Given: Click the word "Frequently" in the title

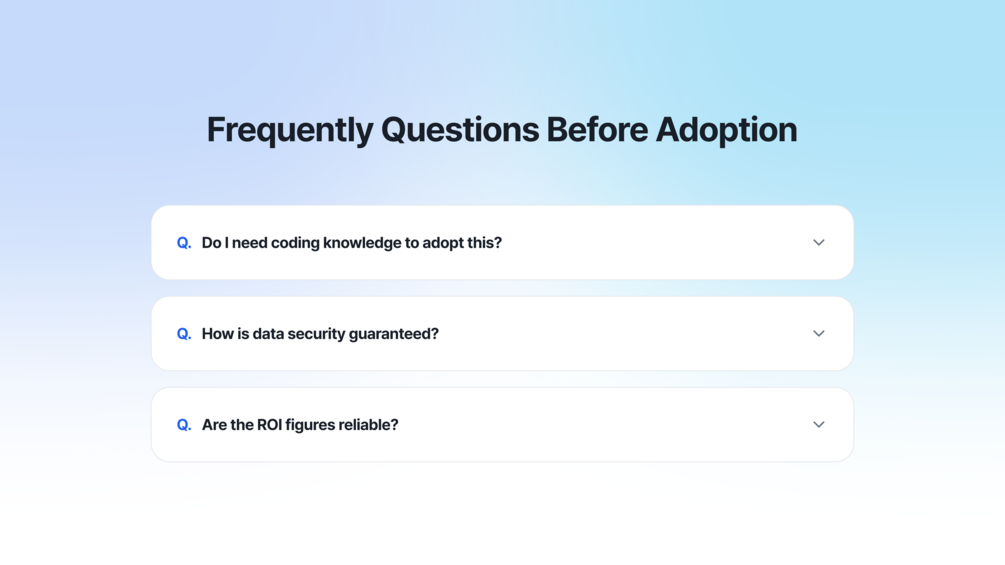Looking at the screenshot, I should point(290,129).
